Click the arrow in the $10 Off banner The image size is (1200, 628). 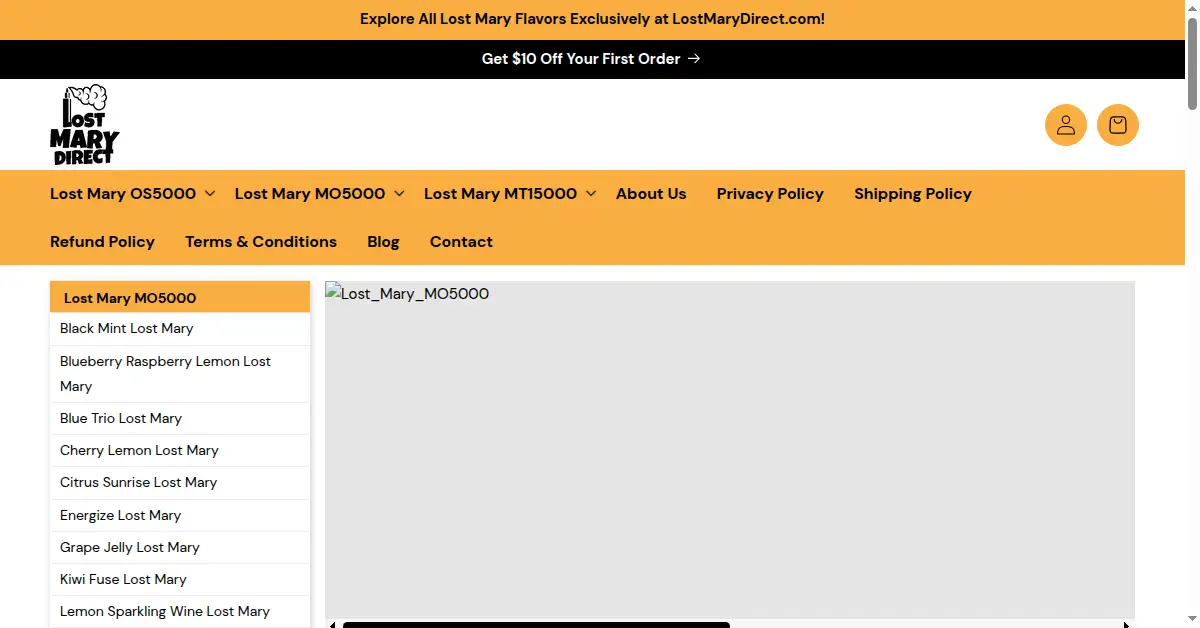[695, 59]
